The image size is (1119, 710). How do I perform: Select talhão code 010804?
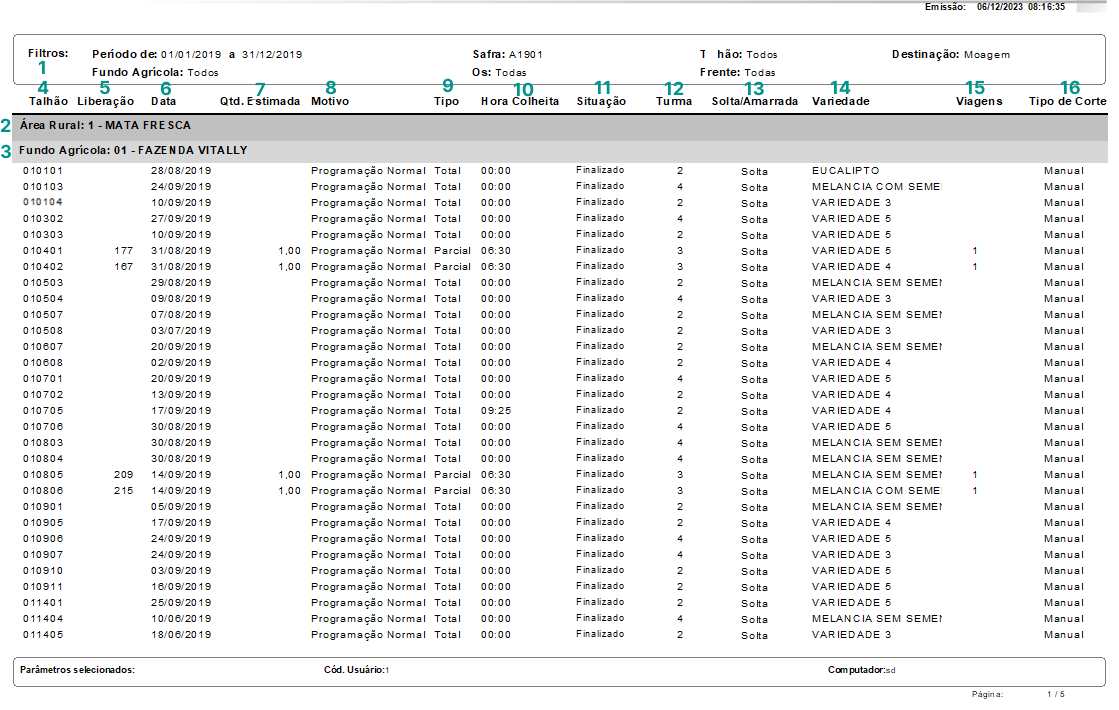(43, 459)
